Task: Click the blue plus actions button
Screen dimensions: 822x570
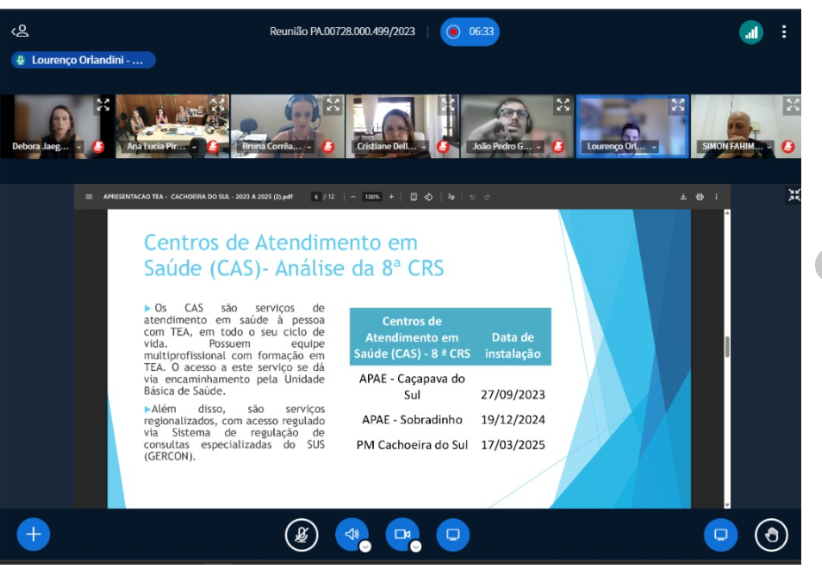Action: (33, 535)
